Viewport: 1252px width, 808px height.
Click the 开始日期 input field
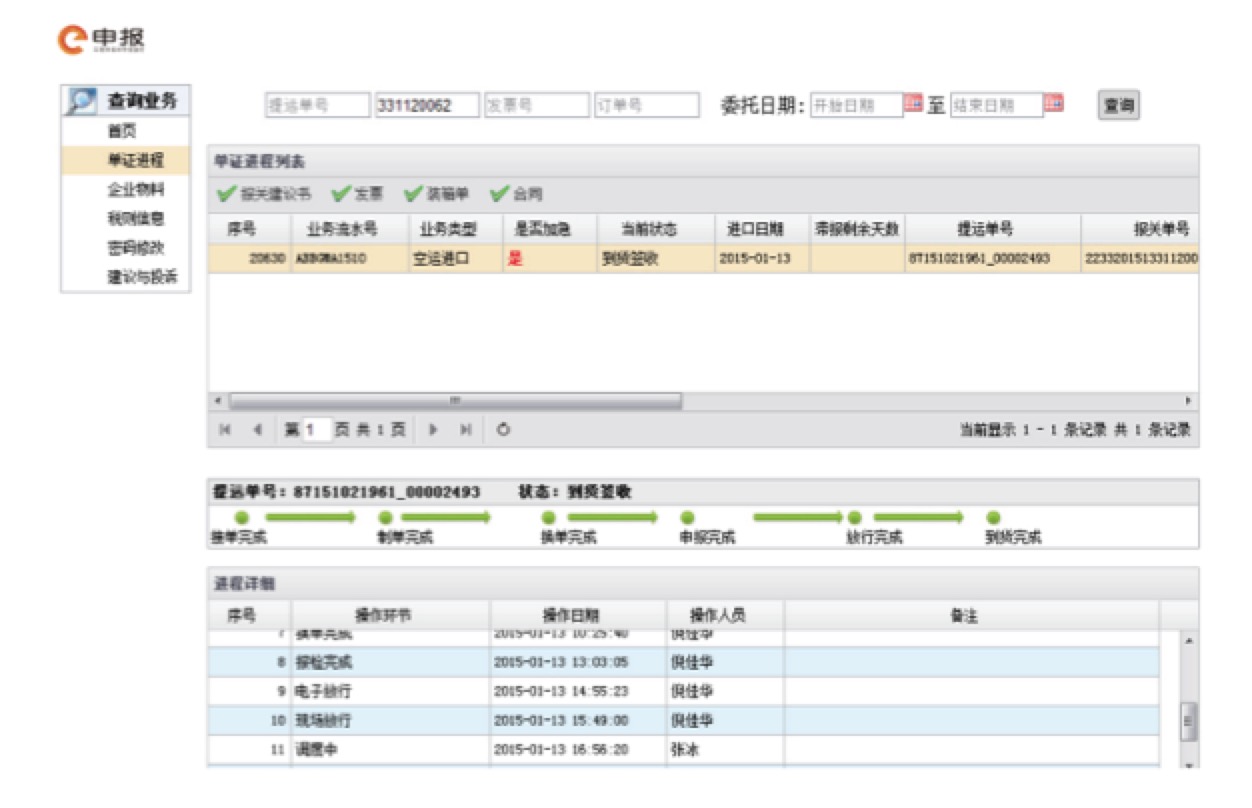856,105
